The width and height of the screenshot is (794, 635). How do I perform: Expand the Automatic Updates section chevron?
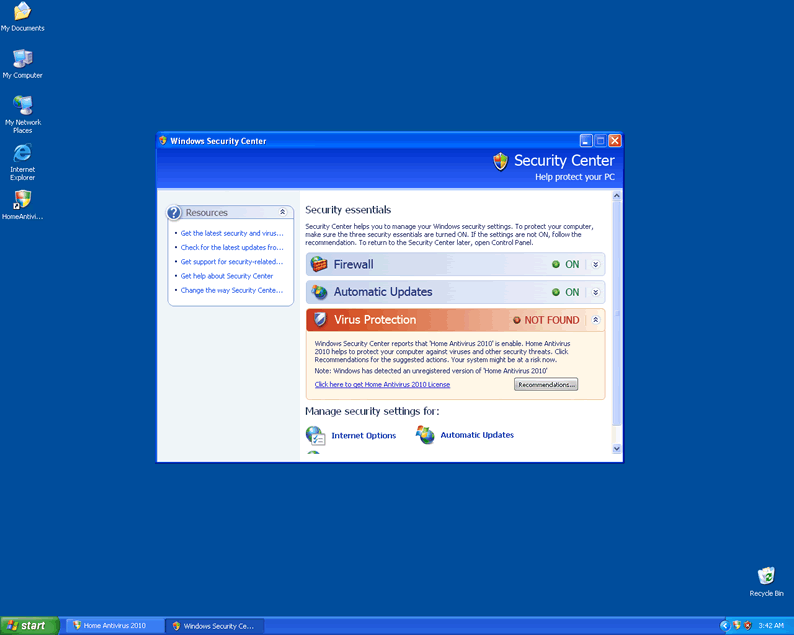coord(596,293)
